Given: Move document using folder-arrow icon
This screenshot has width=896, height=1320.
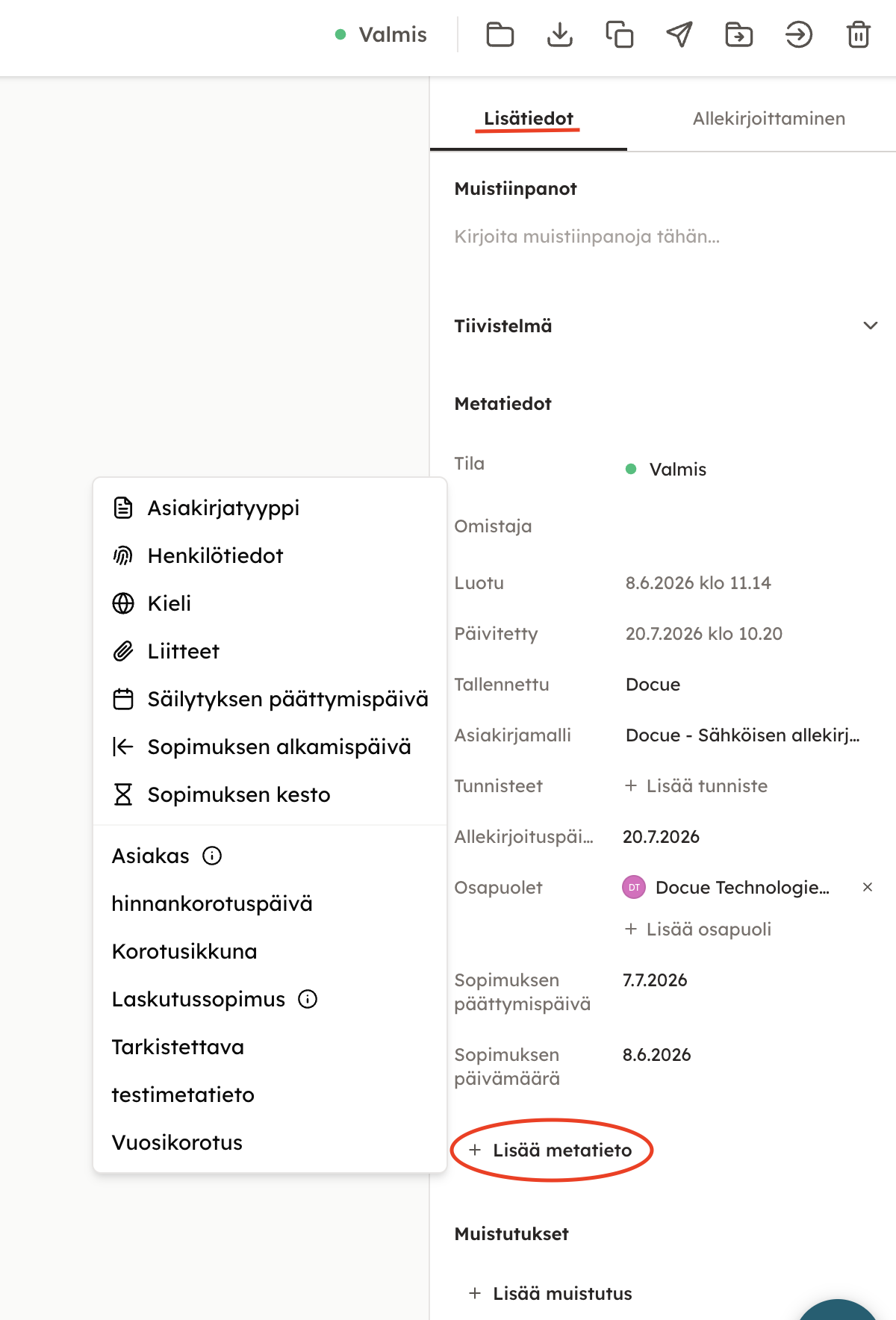Looking at the screenshot, I should [739, 34].
